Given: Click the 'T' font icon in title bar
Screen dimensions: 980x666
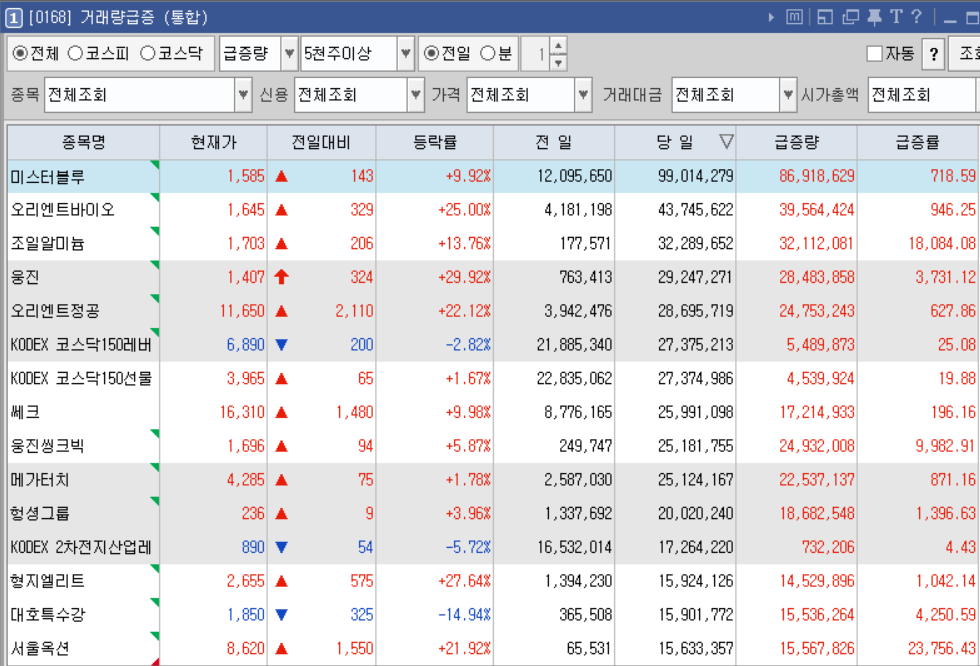Looking at the screenshot, I should coord(896,17).
